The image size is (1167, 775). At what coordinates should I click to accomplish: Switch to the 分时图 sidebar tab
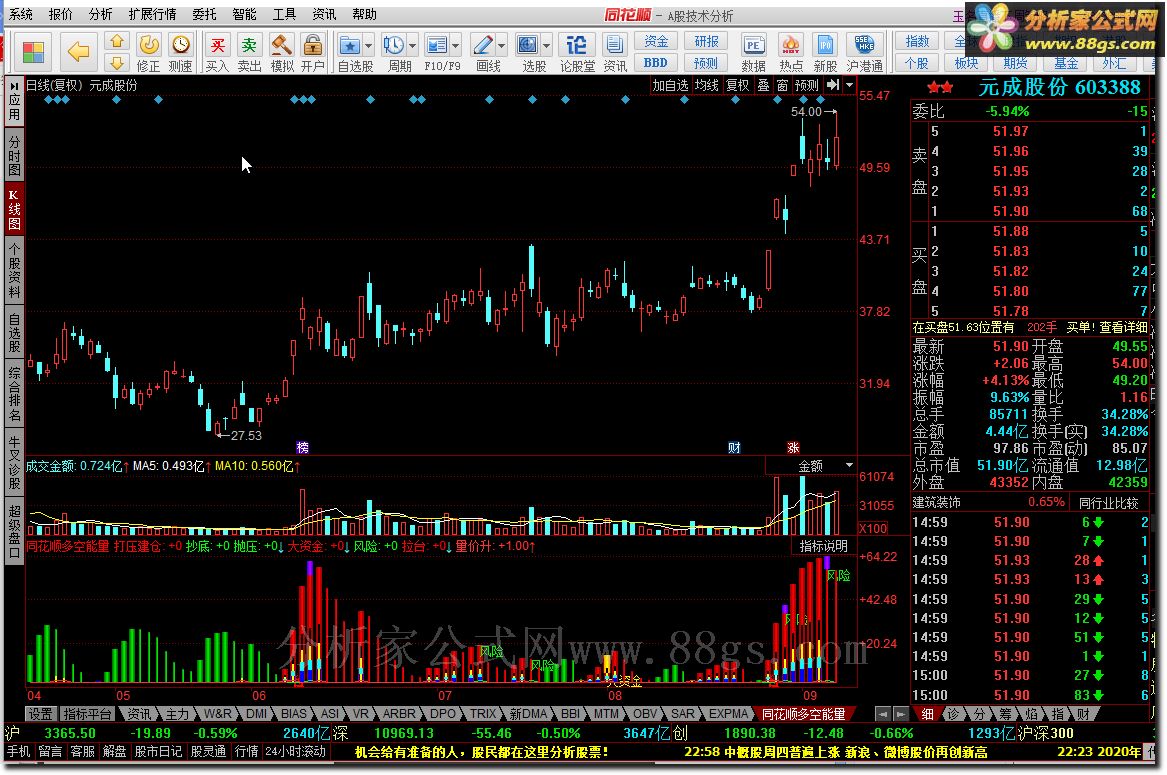(x=14, y=156)
